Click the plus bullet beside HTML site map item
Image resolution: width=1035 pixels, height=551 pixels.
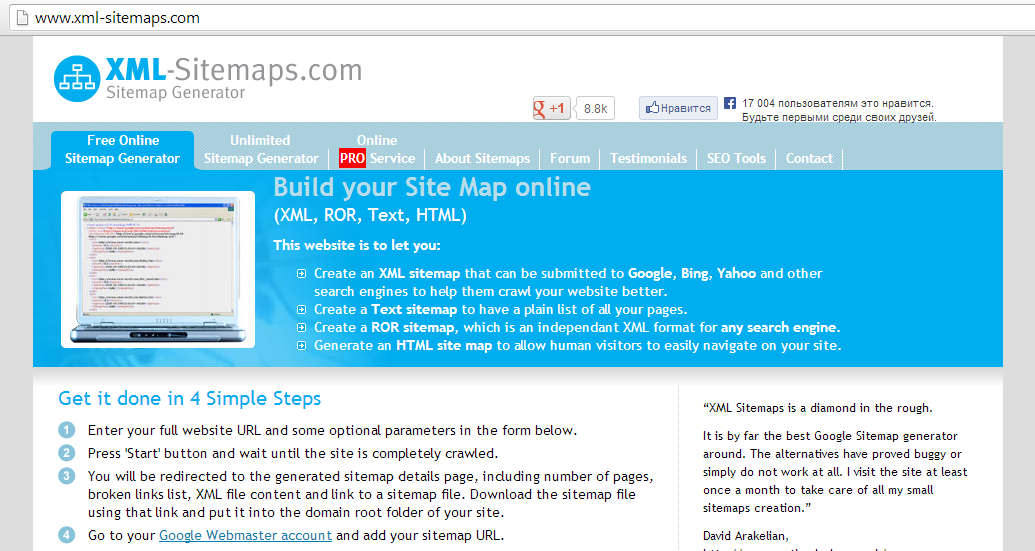(x=302, y=345)
